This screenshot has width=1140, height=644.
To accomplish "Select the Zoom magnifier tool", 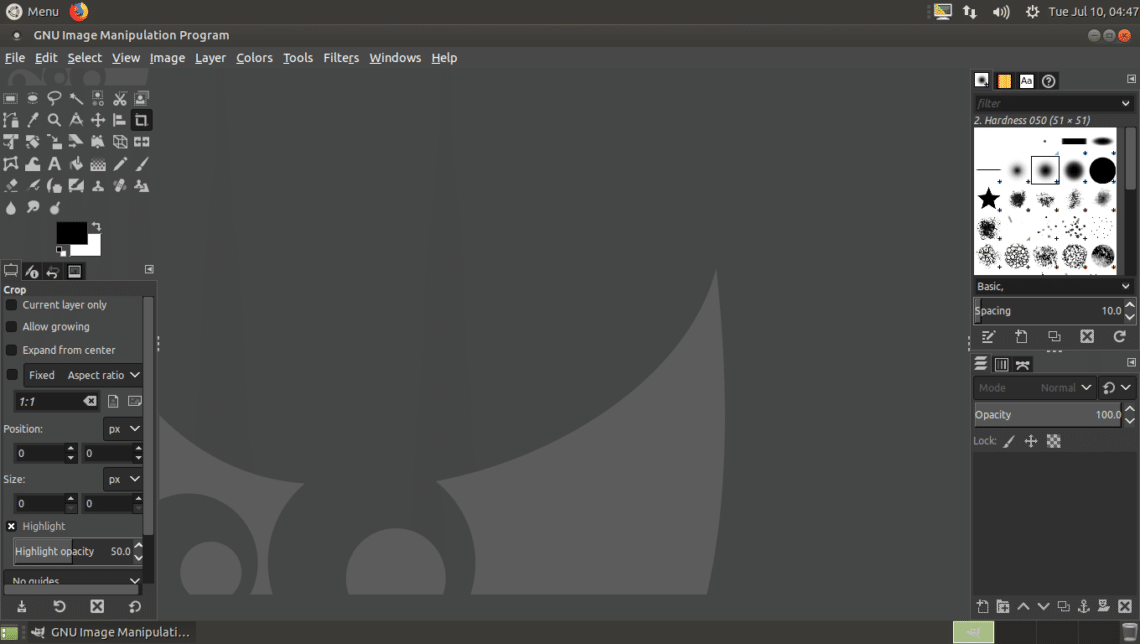I will pos(54,120).
